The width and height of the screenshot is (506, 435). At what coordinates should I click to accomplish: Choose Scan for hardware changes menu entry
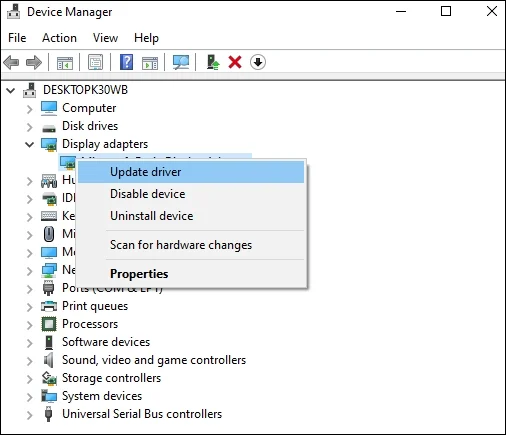pyautogui.click(x=191, y=245)
